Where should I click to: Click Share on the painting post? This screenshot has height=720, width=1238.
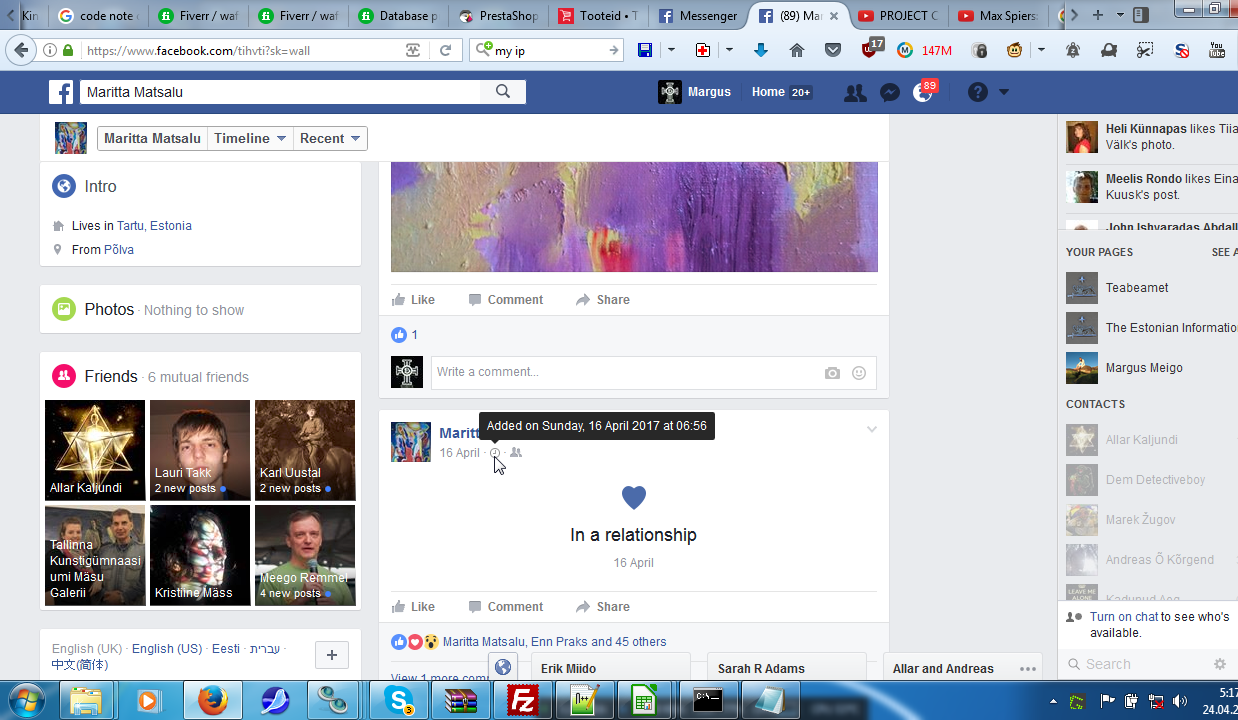603,300
